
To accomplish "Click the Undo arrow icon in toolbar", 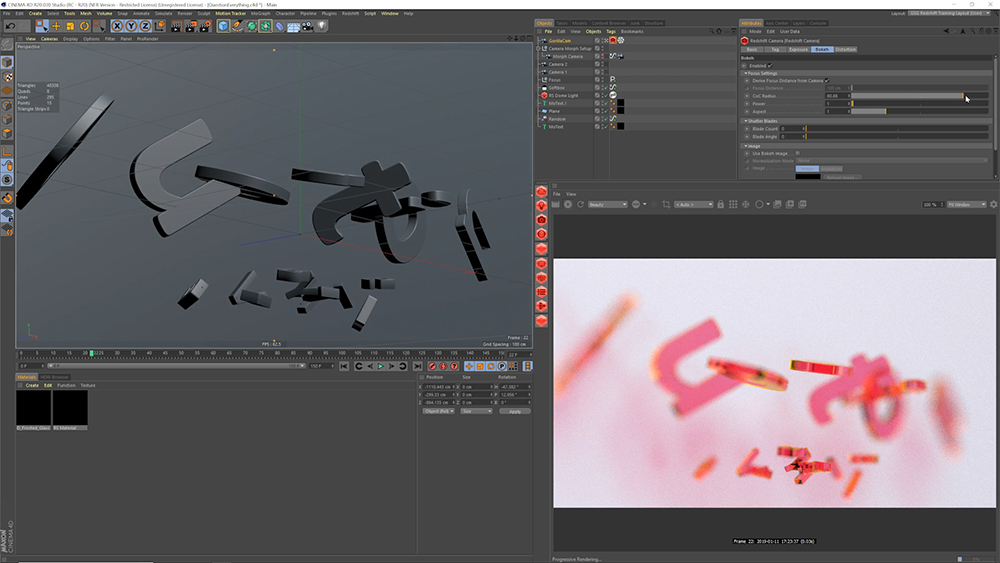I will click(x=10, y=26).
